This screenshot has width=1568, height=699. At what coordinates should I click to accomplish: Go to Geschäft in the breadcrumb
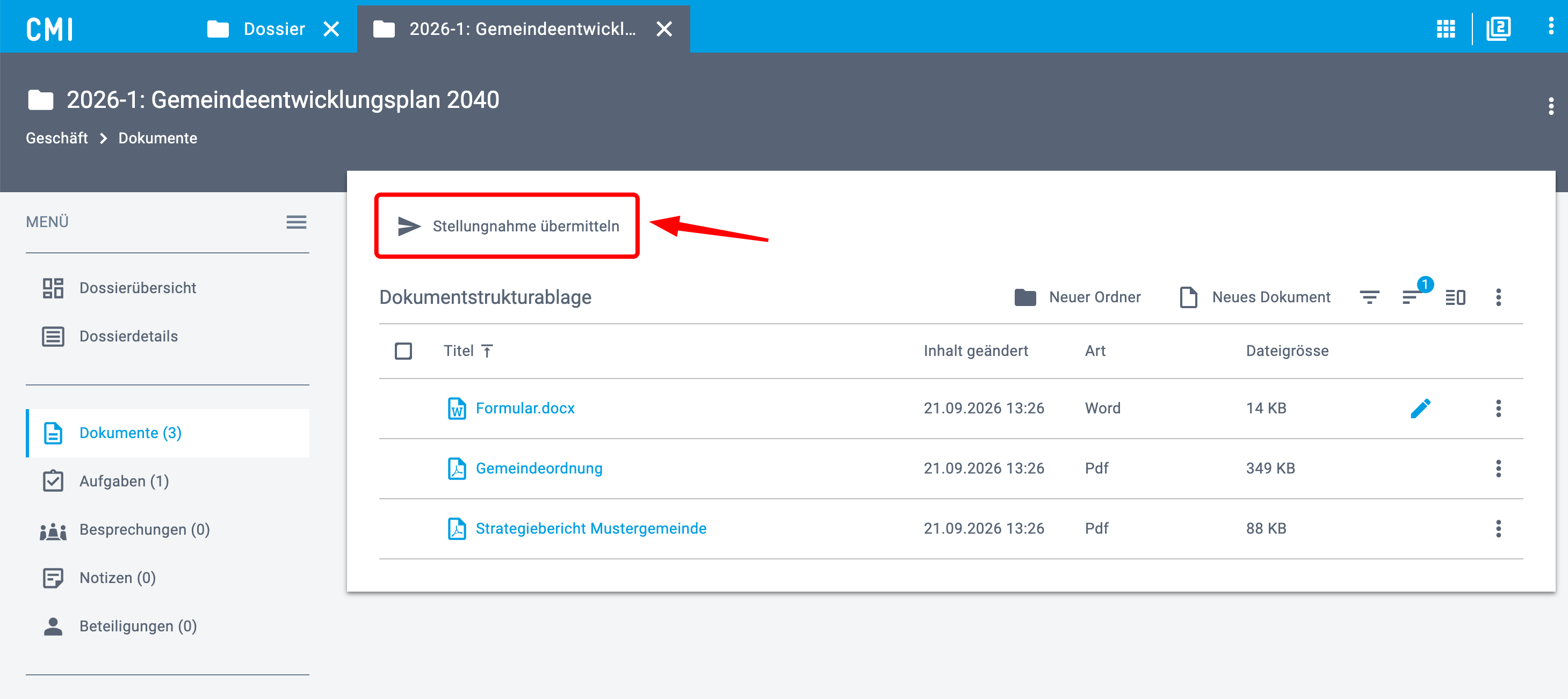tap(56, 138)
